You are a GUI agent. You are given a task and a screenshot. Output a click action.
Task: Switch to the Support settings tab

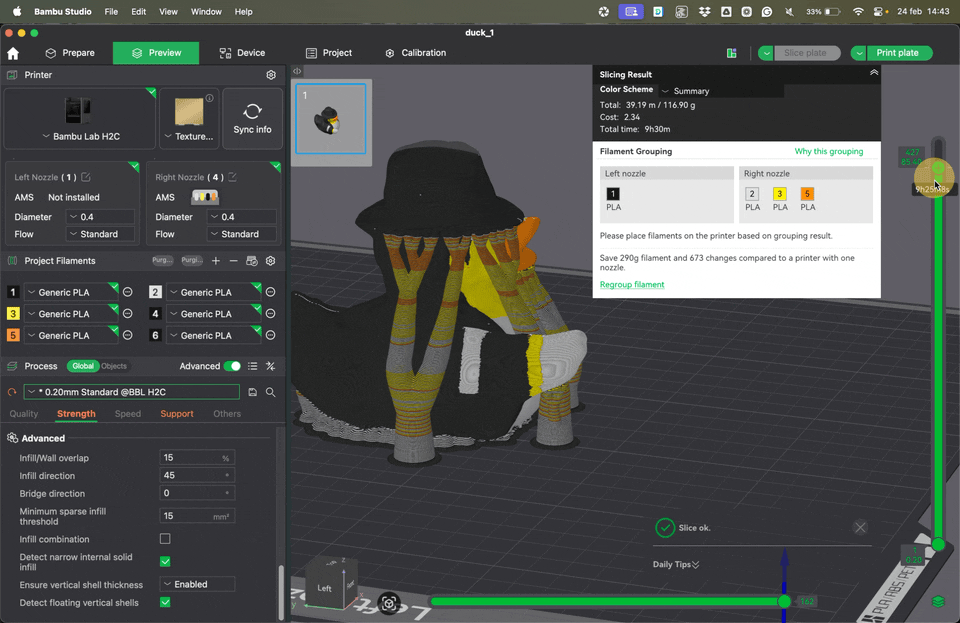coord(177,414)
